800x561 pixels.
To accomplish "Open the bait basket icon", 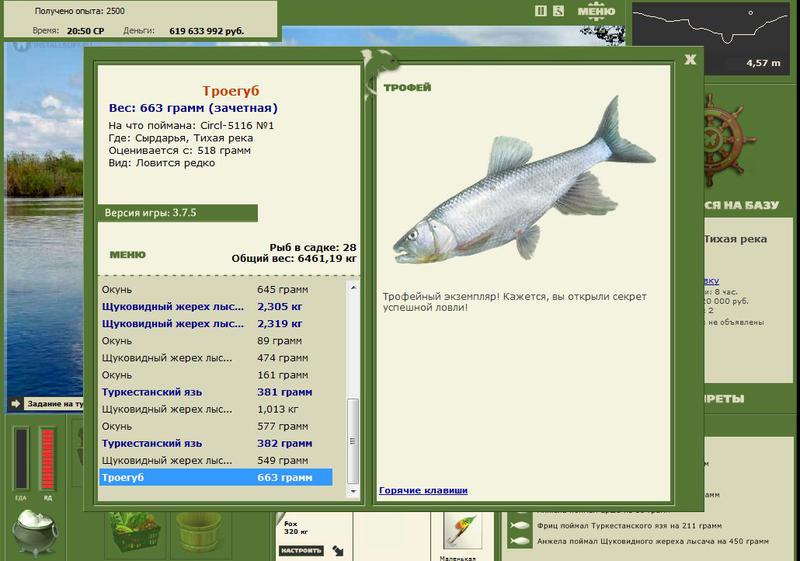I will click(x=135, y=533).
